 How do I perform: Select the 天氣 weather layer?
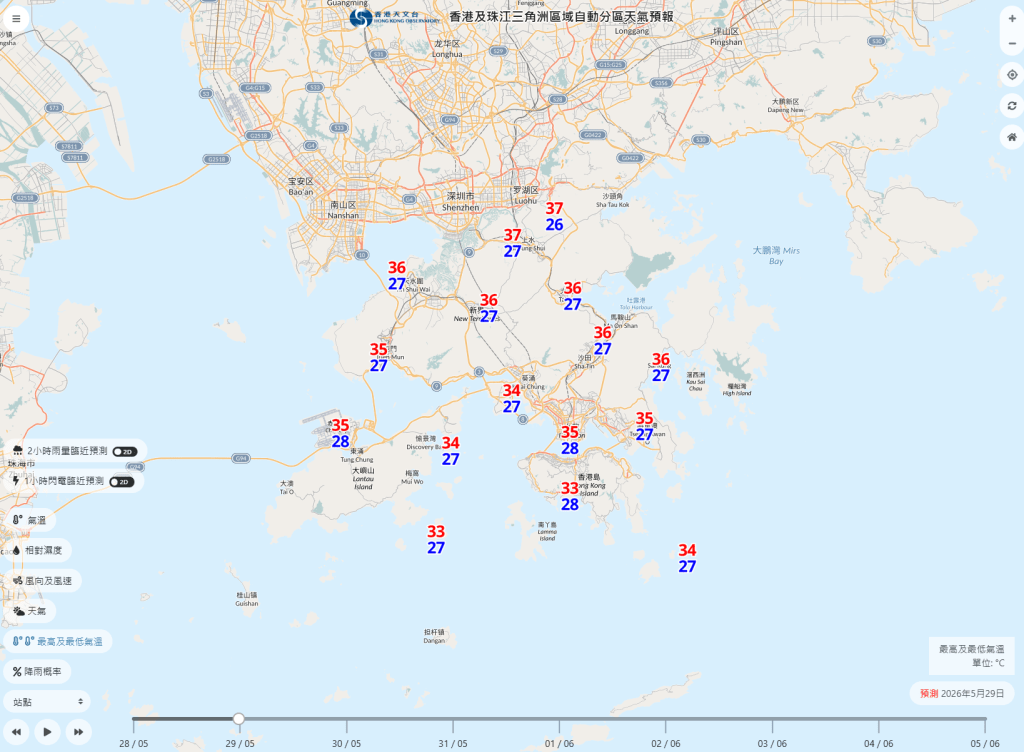pyautogui.click(x=29, y=611)
